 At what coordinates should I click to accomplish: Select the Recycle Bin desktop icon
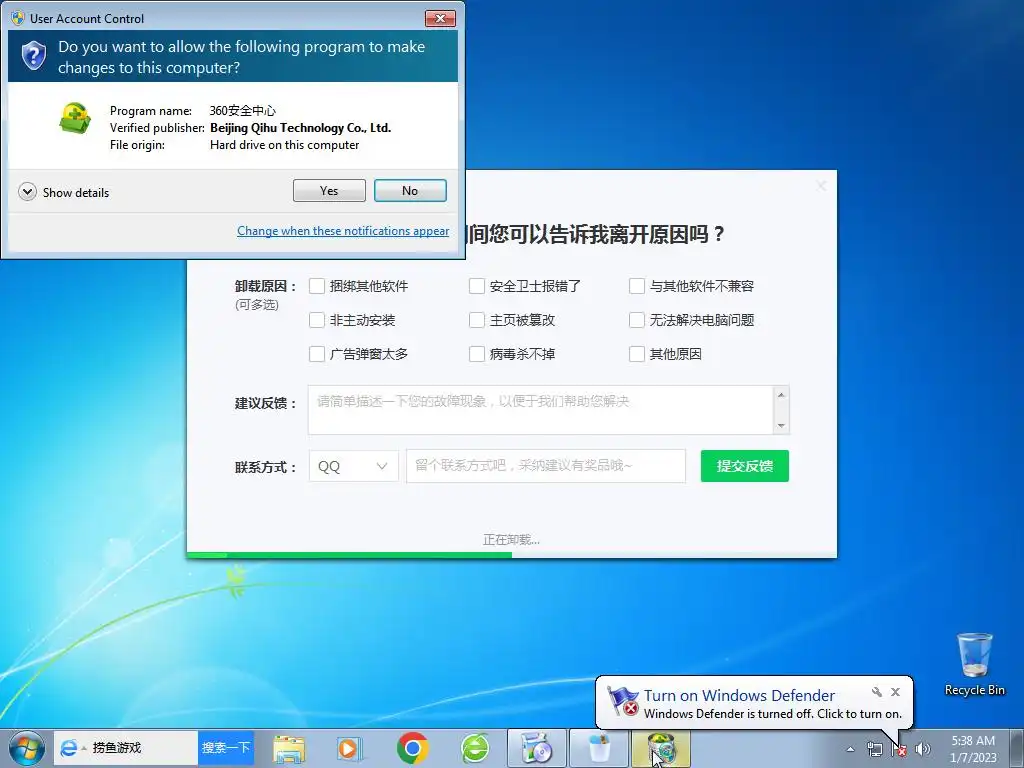[974, 664]
